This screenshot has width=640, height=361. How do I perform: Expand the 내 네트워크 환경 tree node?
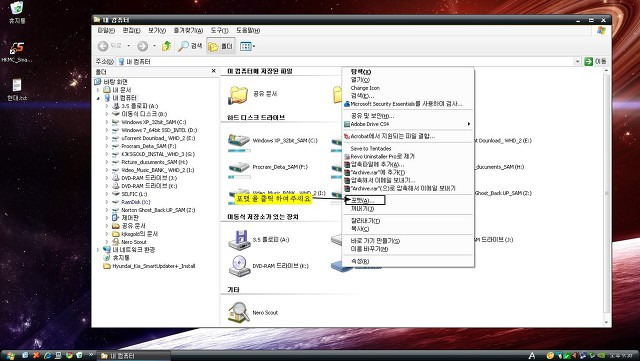pyautogui.click(x=98, y=250)
